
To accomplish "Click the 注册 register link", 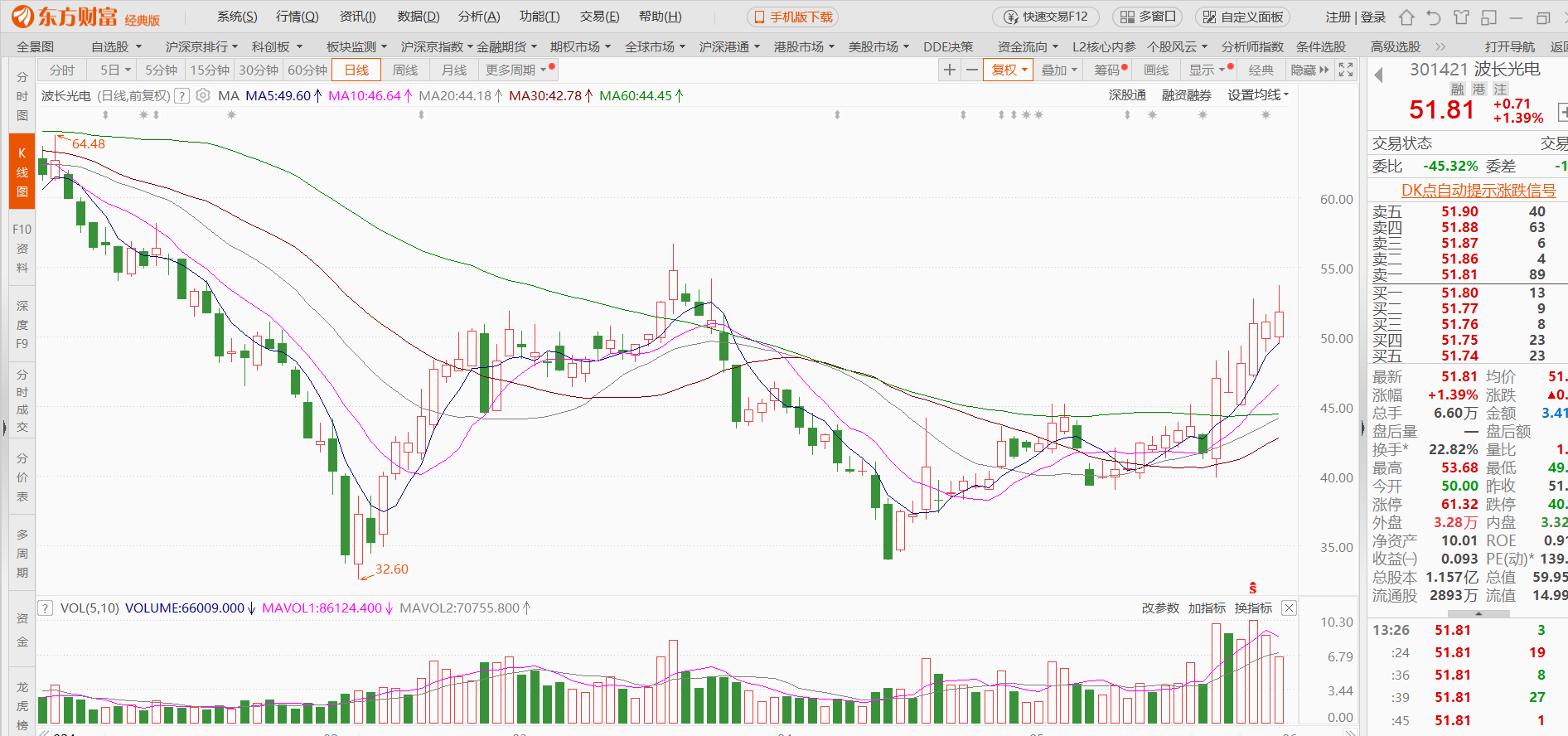I will coord(1338,17).
